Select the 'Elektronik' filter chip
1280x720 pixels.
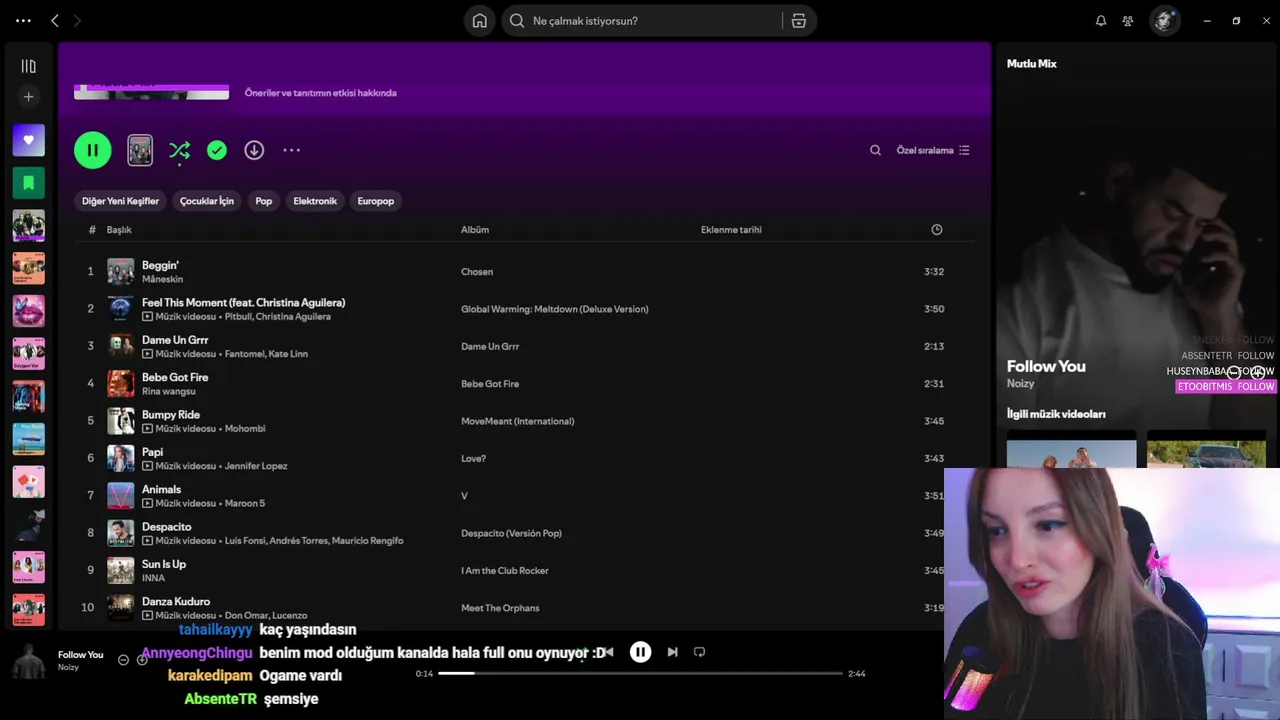point(315,201)
